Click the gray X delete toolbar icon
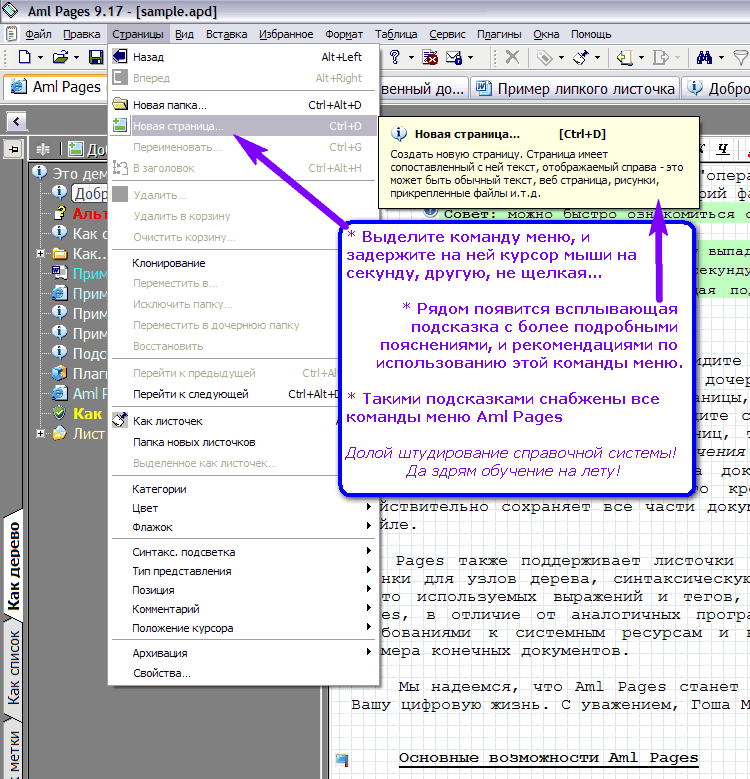 click(x=512, y=57)
